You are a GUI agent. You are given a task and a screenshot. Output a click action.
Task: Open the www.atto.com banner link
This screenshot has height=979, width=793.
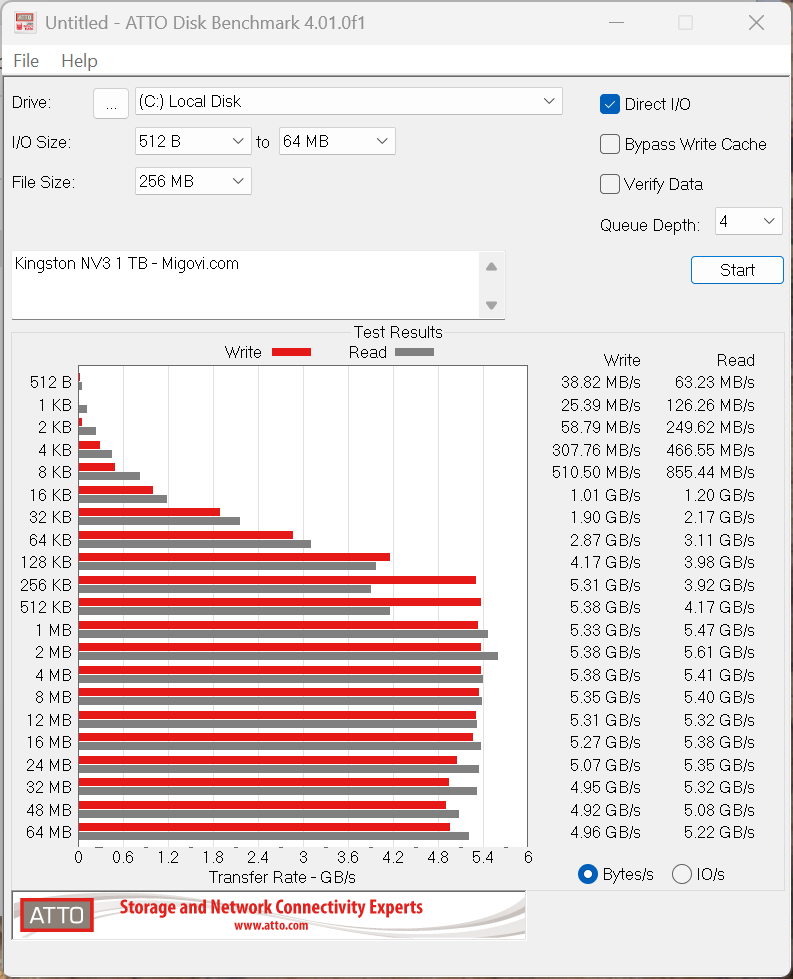tap(271, 925)
